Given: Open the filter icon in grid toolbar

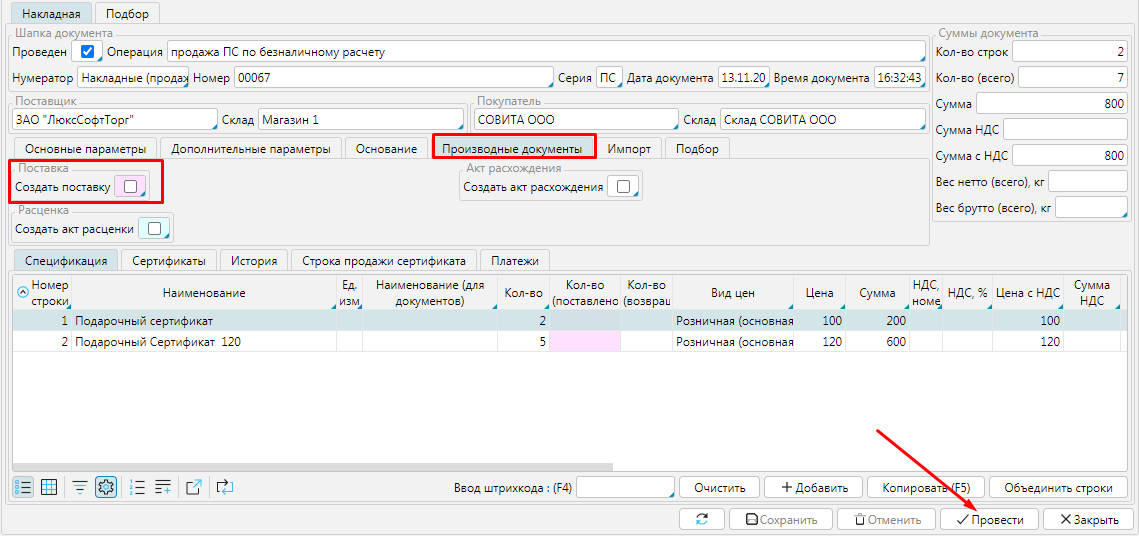Looking at the screenshot, I should coord(80,487).
